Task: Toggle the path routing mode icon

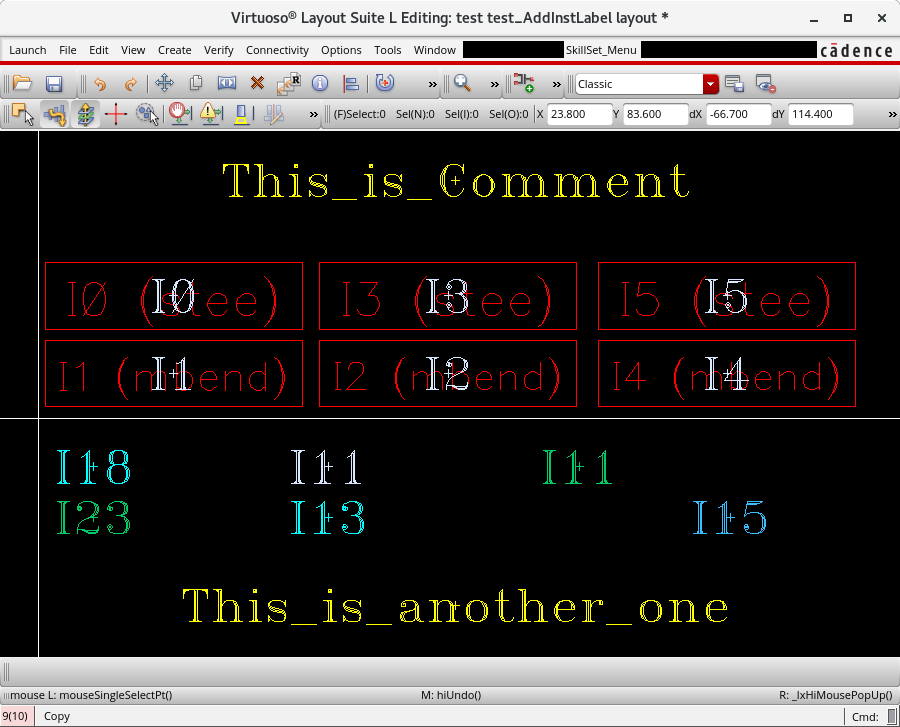Action: click(x=55, y=114)
